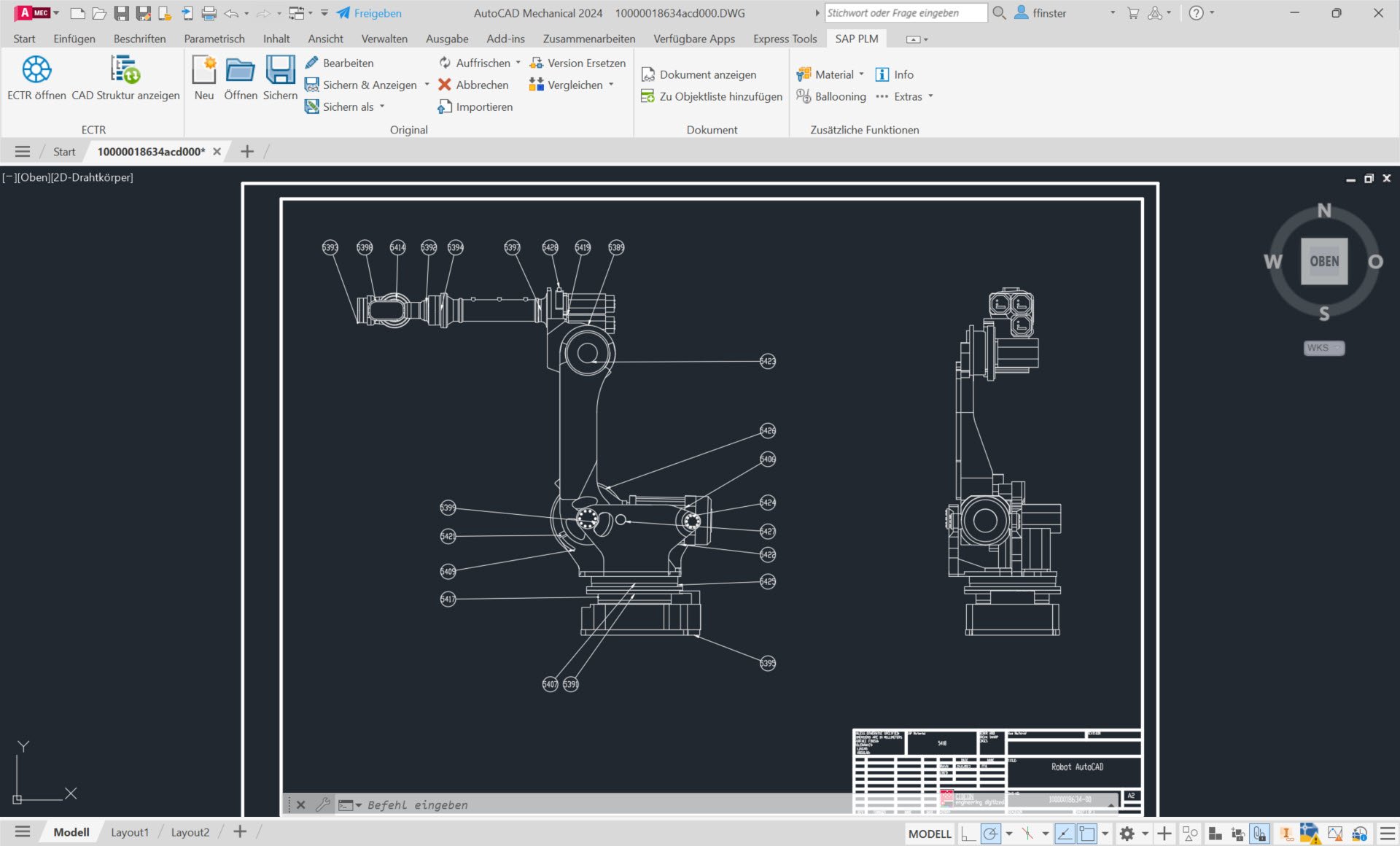Click the MODELL status bar button
1400x846 pixels.
929,834
